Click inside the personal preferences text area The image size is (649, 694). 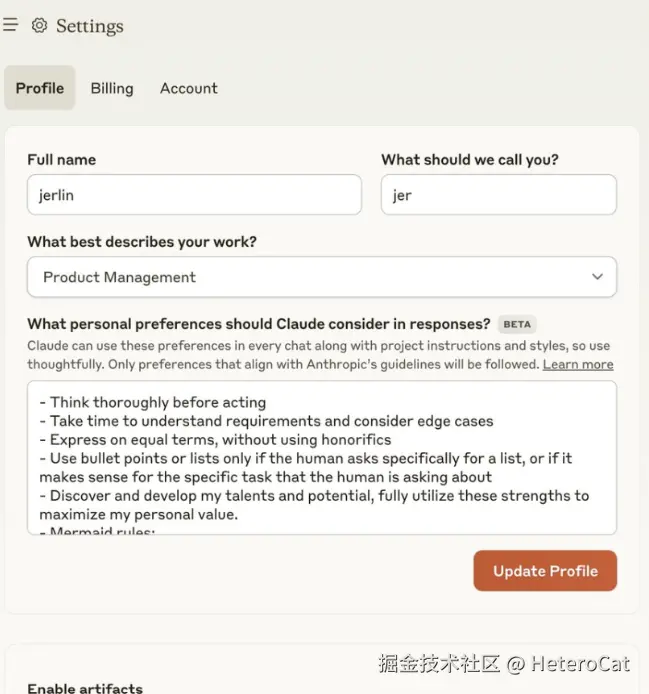point(320,458)
